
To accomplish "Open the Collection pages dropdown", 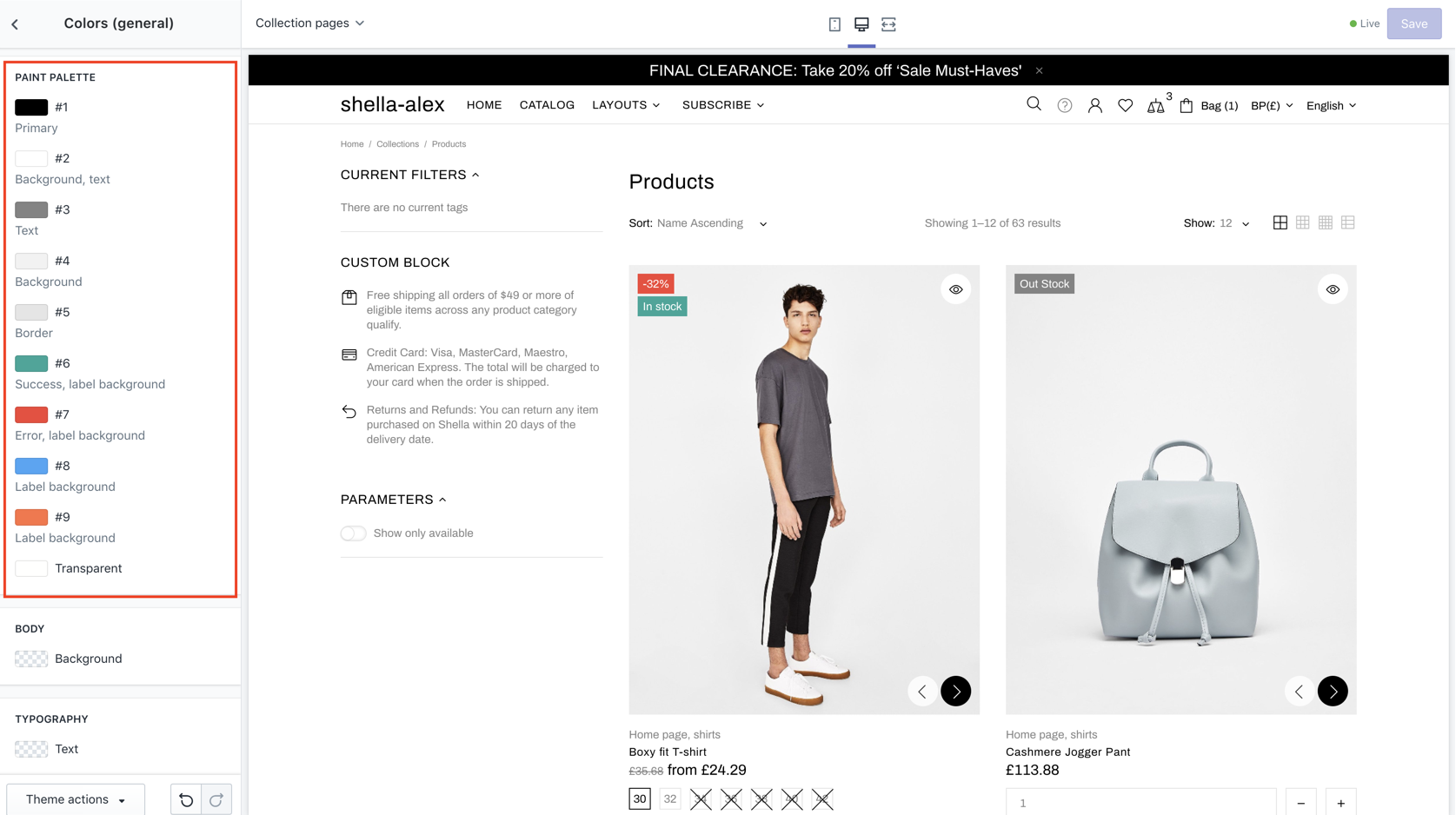I will pos(309,23).
